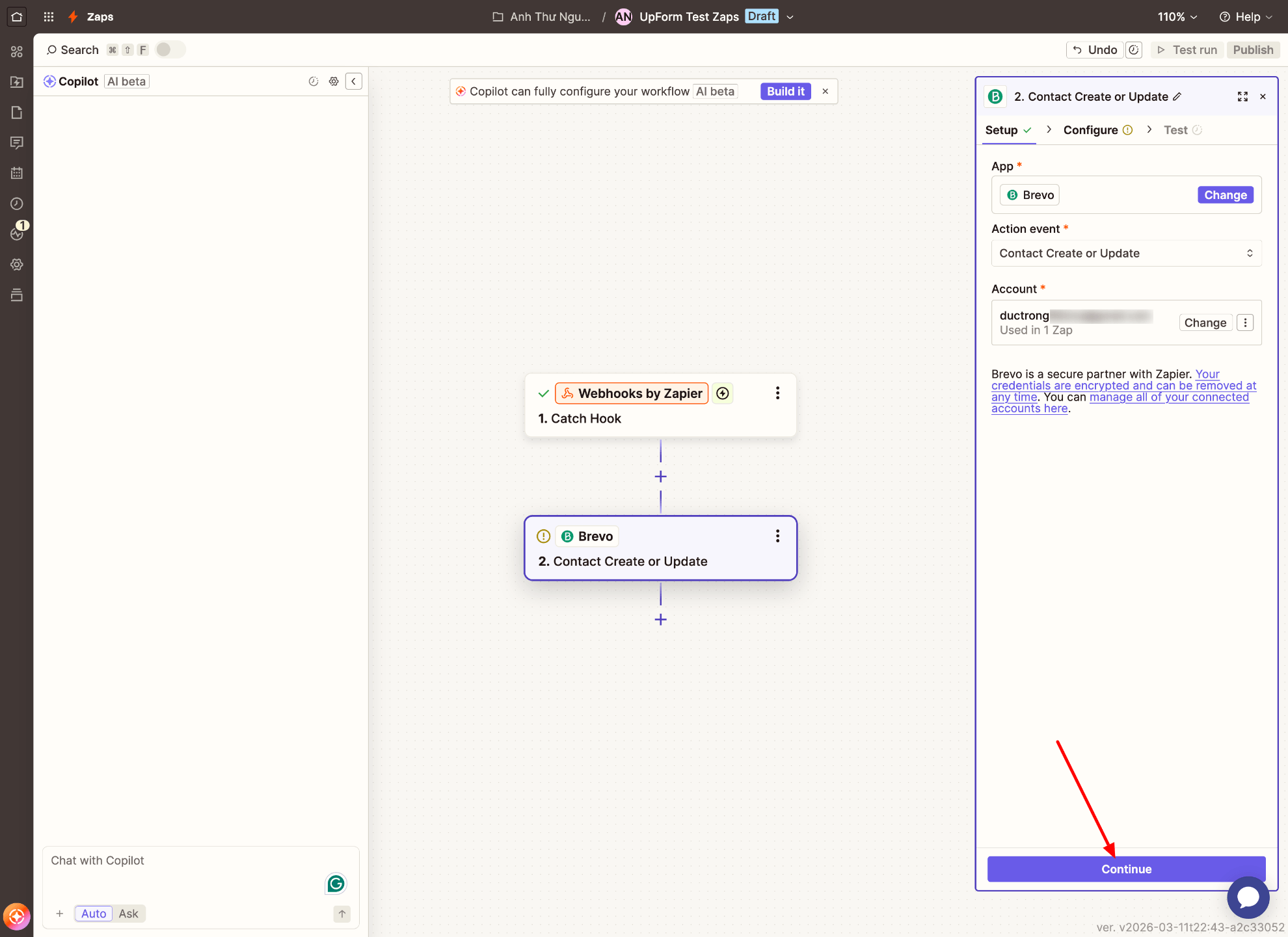Open the Anh Thư Ngu... folder breadcrumb

[541, 17]
